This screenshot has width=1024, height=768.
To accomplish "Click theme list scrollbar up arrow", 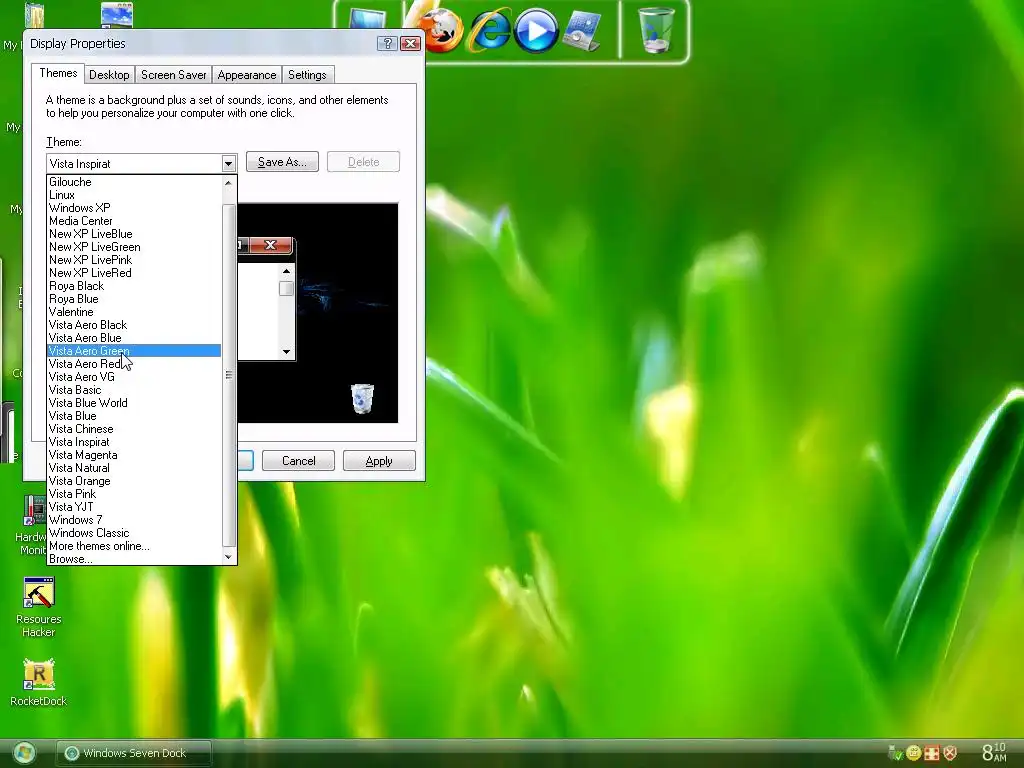I will pos(228,183).
